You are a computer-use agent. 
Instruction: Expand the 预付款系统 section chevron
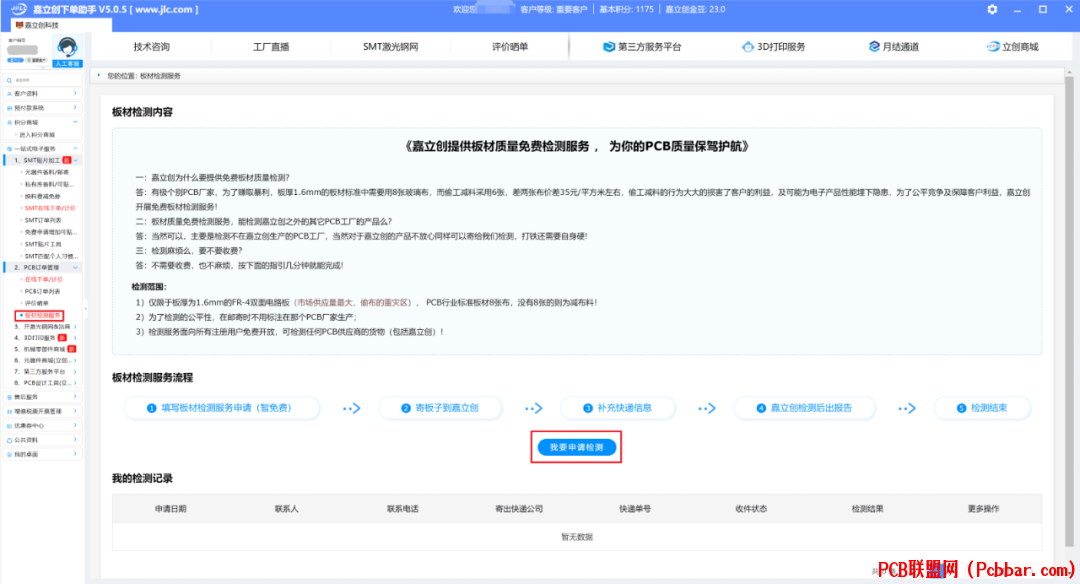75,107
